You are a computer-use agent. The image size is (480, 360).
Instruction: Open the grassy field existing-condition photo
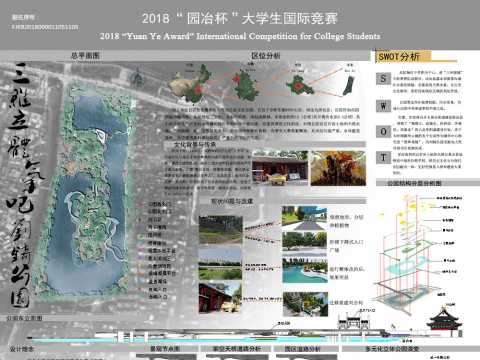[221, 263]
